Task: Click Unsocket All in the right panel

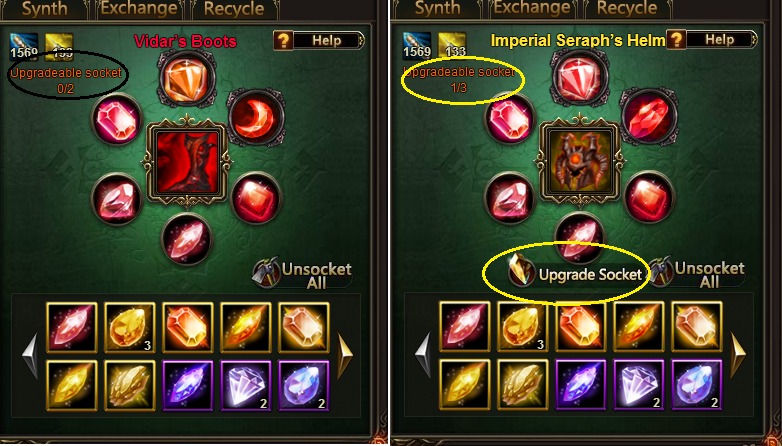Action: [696, 274]
